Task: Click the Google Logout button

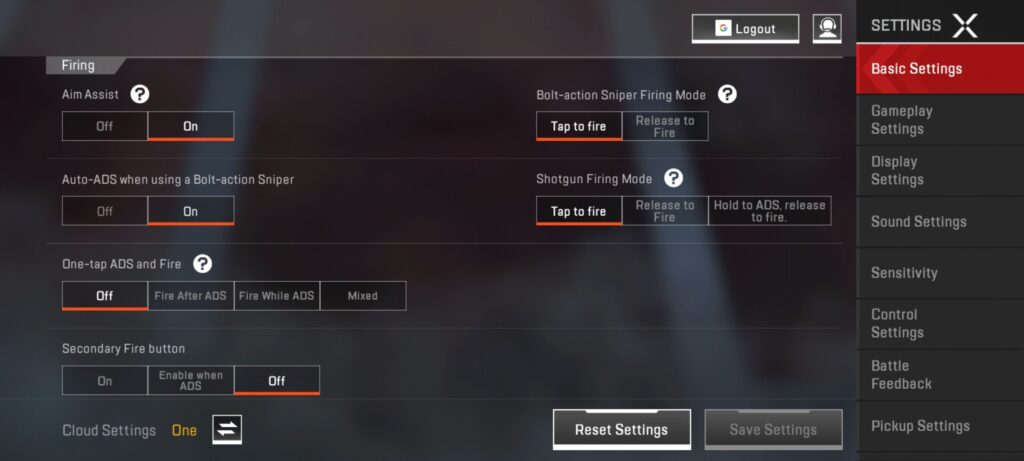Action: tap(745, 29)
